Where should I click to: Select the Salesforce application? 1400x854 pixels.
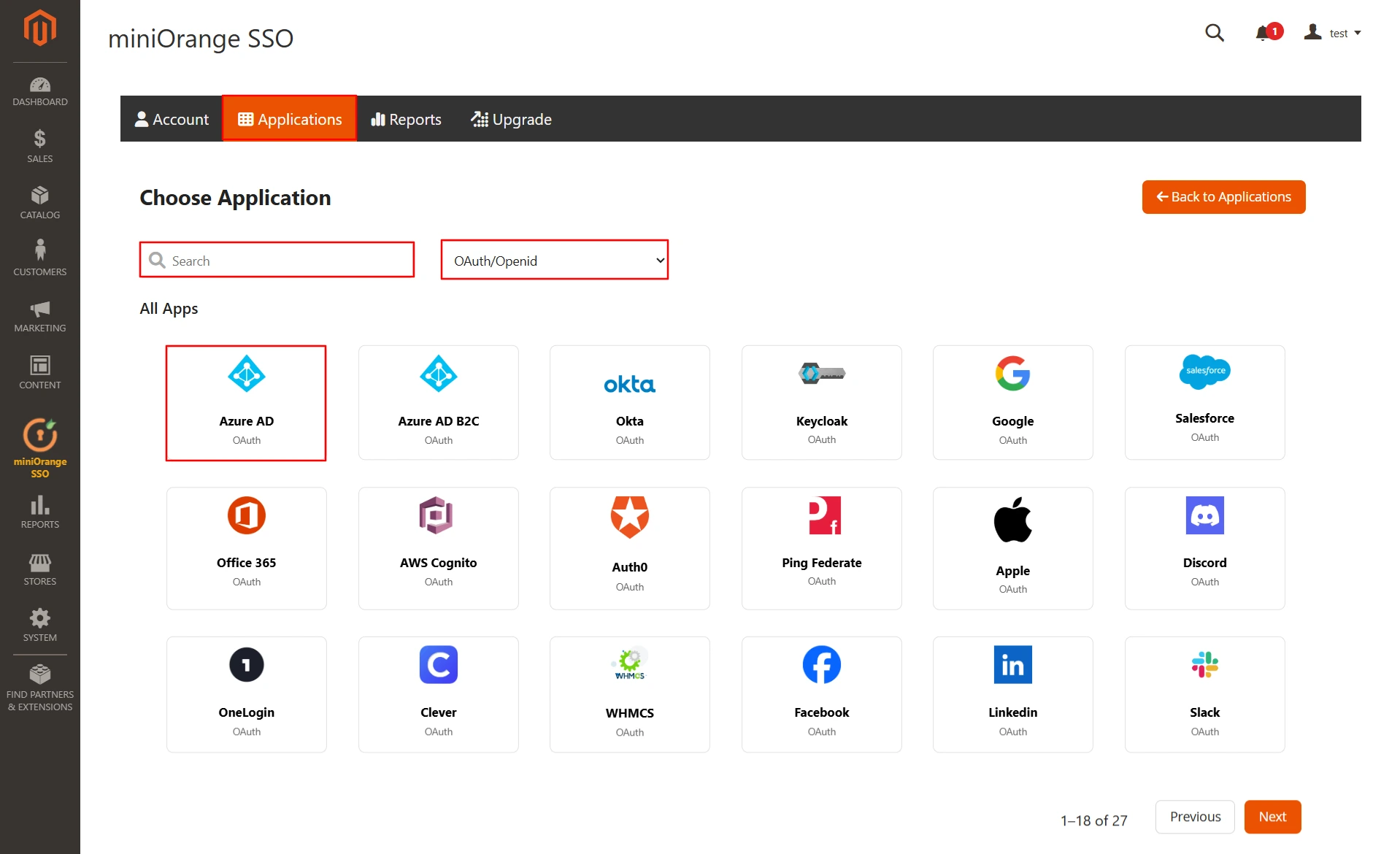pos(1204,402)
